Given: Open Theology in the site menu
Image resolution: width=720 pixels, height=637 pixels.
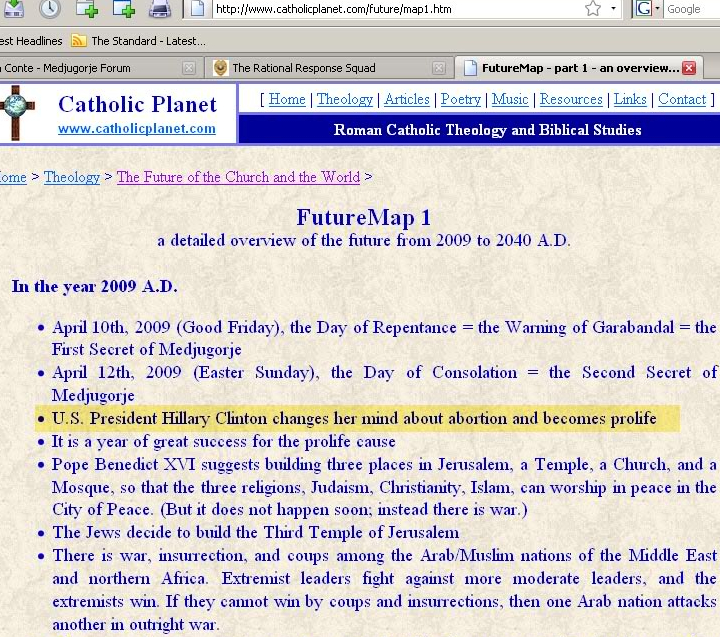Looking at the screenshot, I should pyautogui.click(x=345, y=99).
